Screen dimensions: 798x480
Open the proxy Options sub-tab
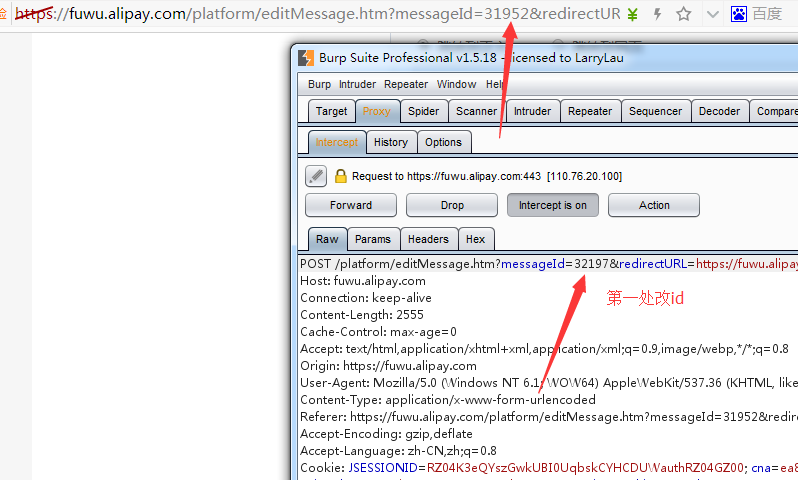tap(443, 143)
